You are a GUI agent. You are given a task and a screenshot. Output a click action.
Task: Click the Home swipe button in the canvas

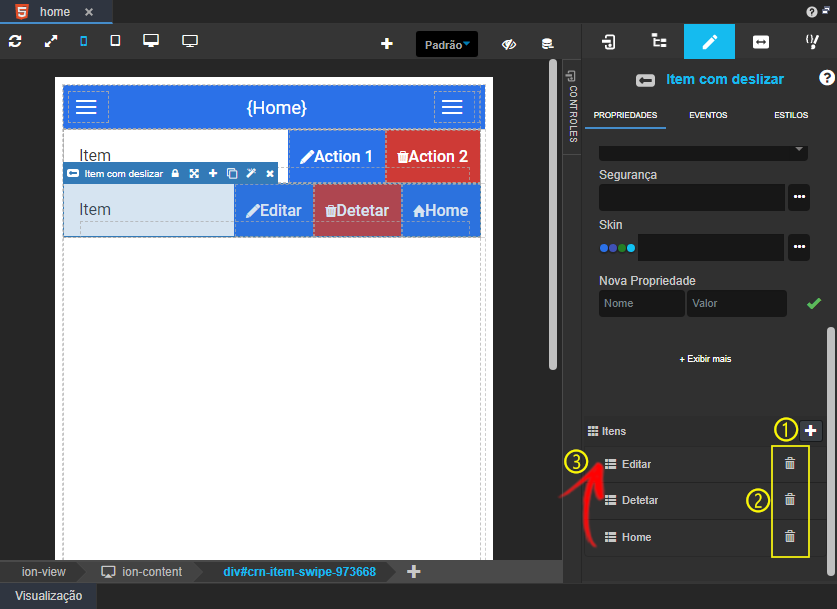[441, 210]
